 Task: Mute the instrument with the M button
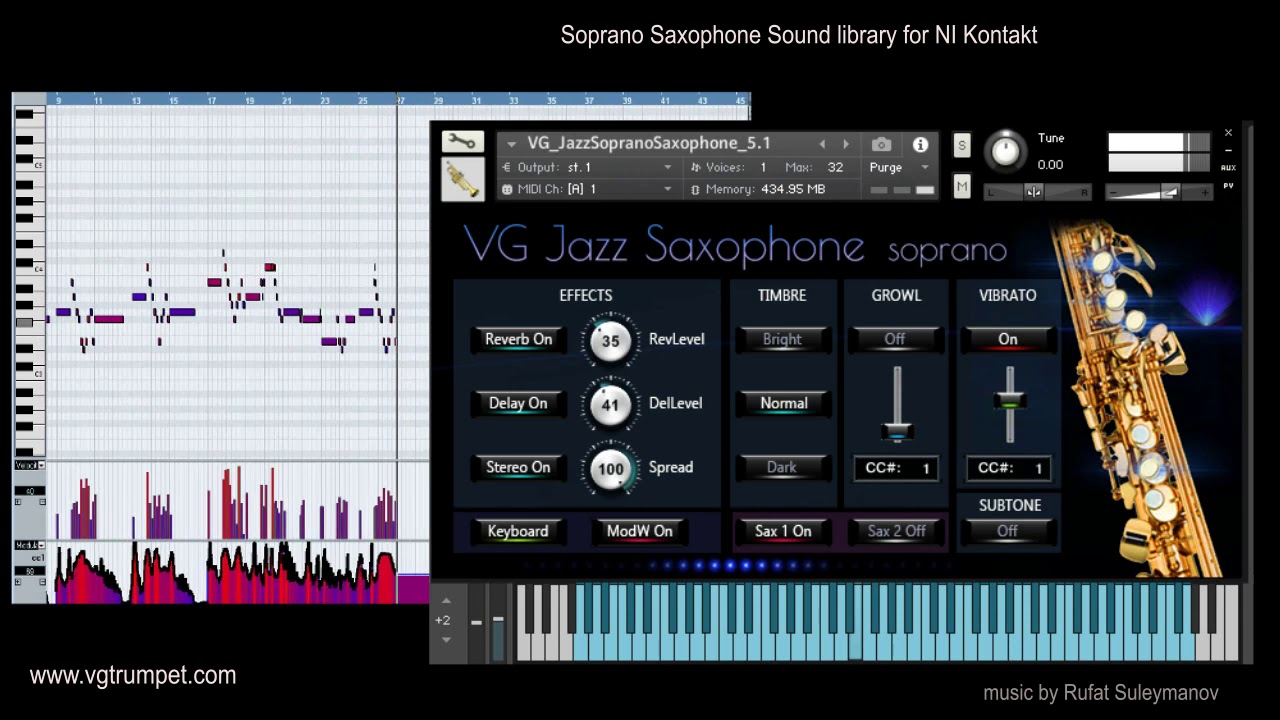click(x=962, y=186)
